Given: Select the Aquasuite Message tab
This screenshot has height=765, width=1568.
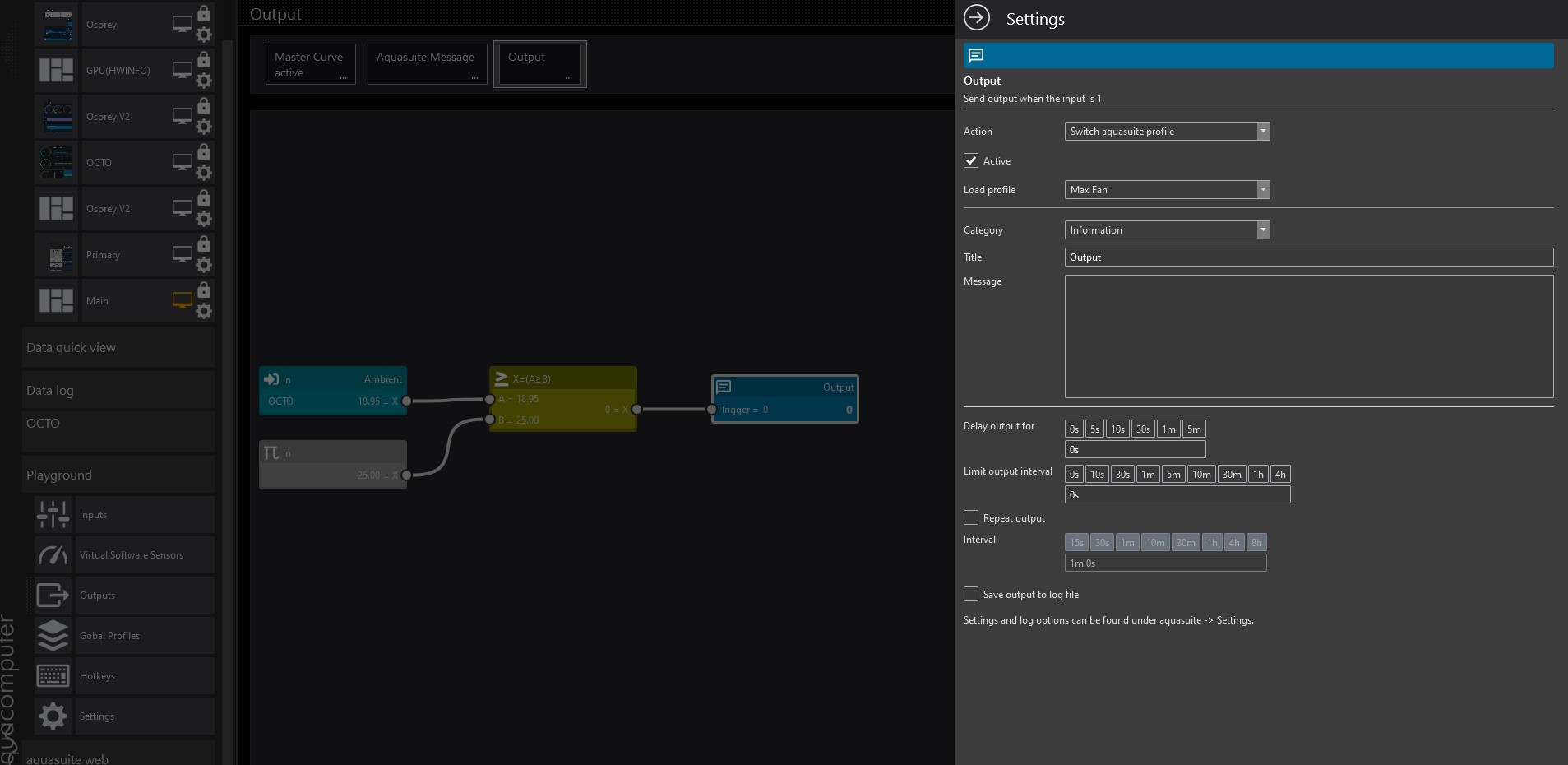Looking at the screenshot, I should [x=426, y=64].
